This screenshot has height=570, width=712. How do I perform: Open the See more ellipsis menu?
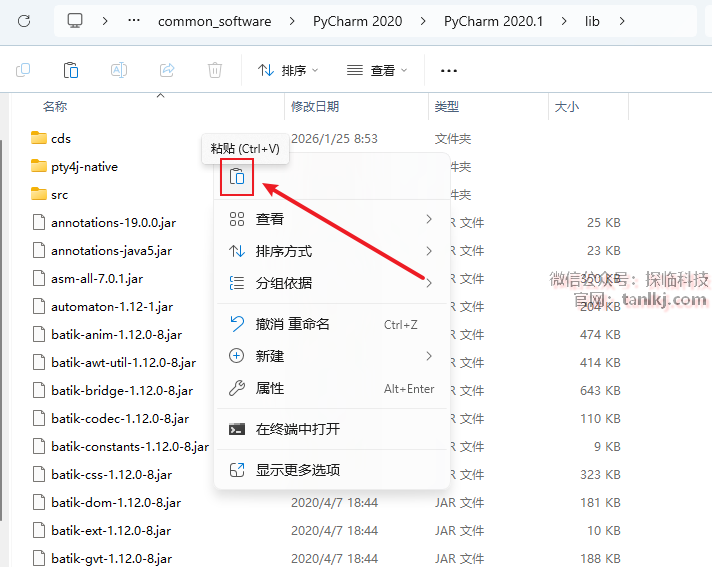tap(449, 70)
